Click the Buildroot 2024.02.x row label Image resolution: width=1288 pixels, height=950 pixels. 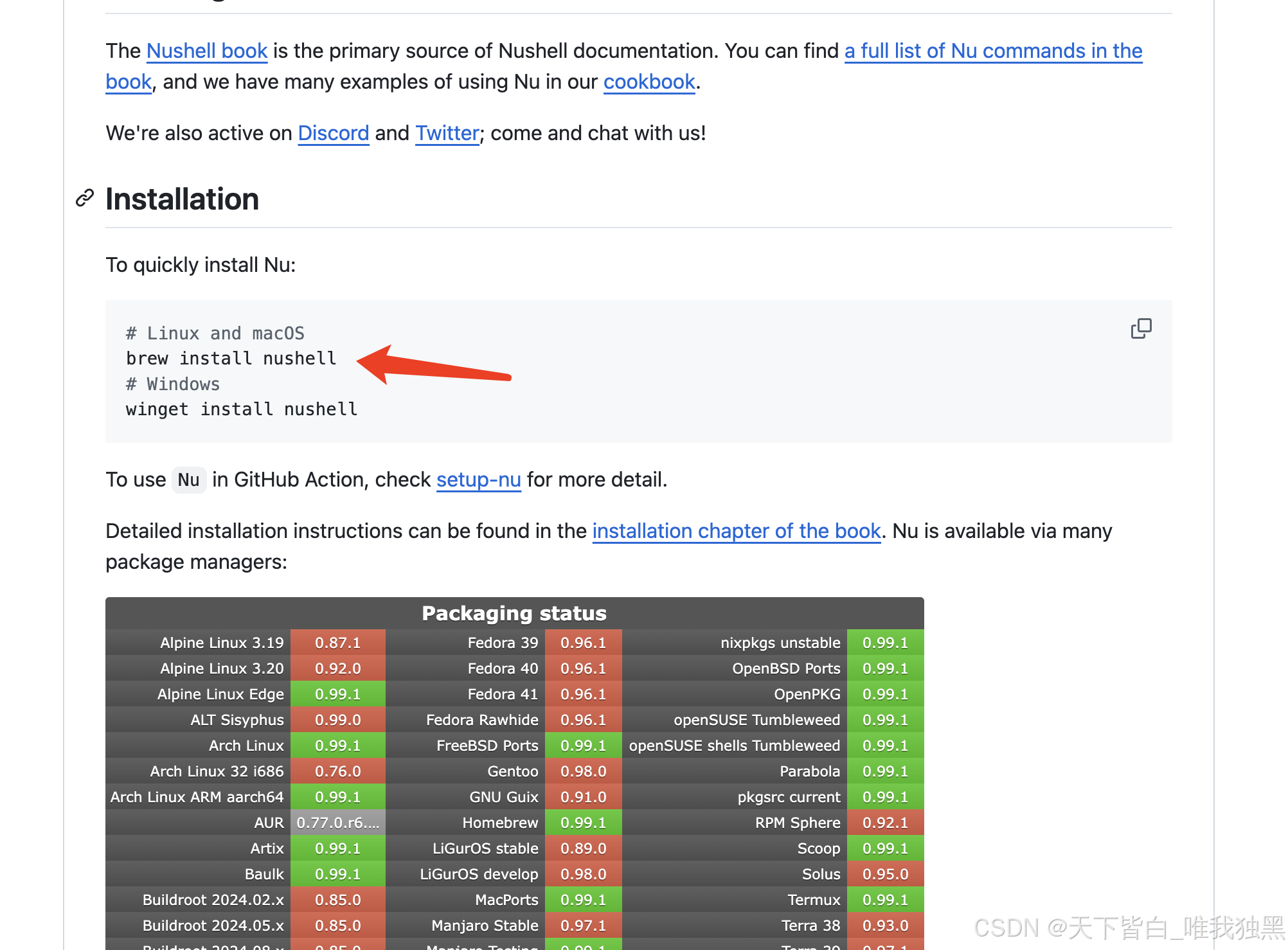213,900
